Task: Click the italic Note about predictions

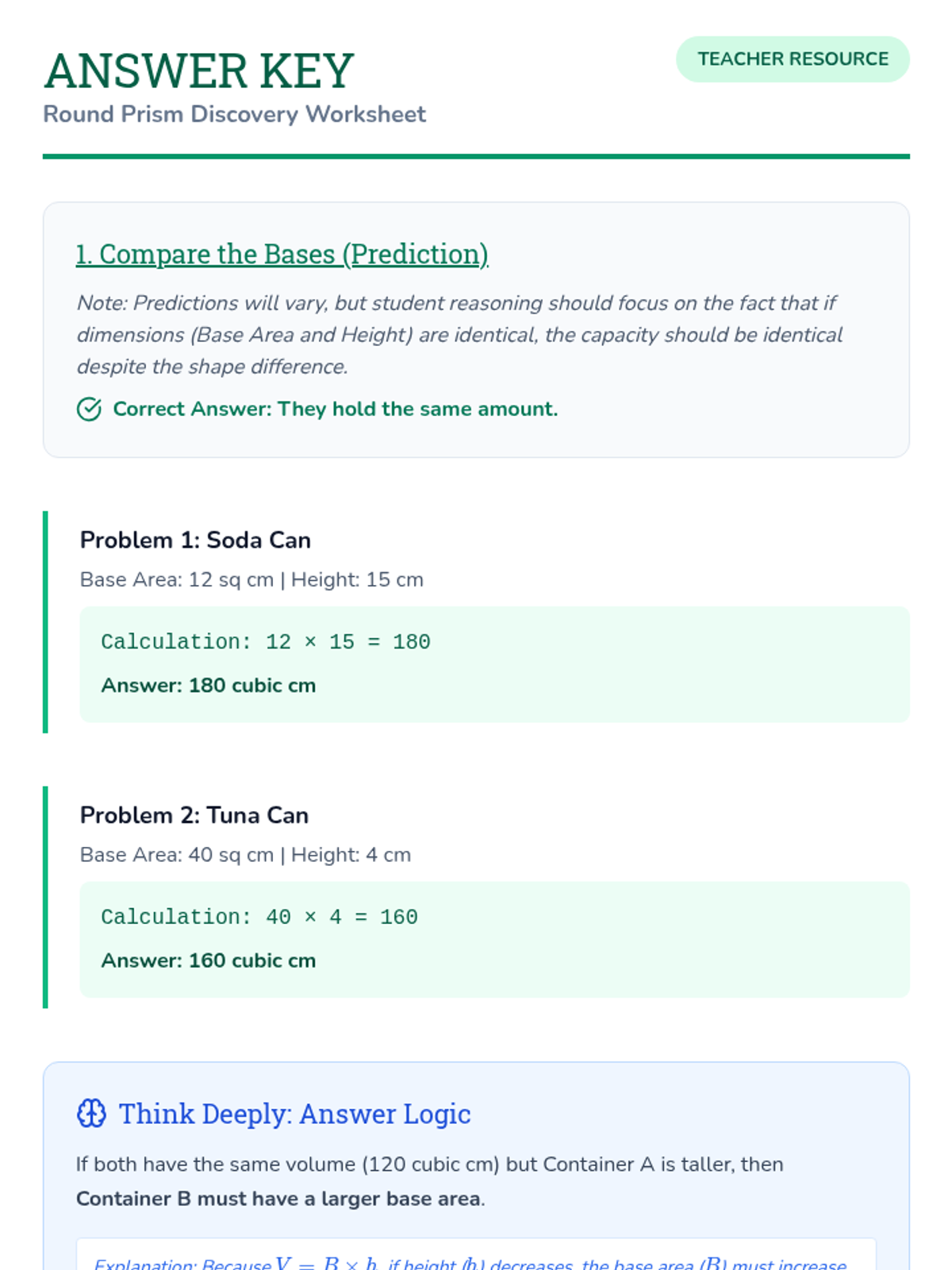Action: [x=459, y=334]
